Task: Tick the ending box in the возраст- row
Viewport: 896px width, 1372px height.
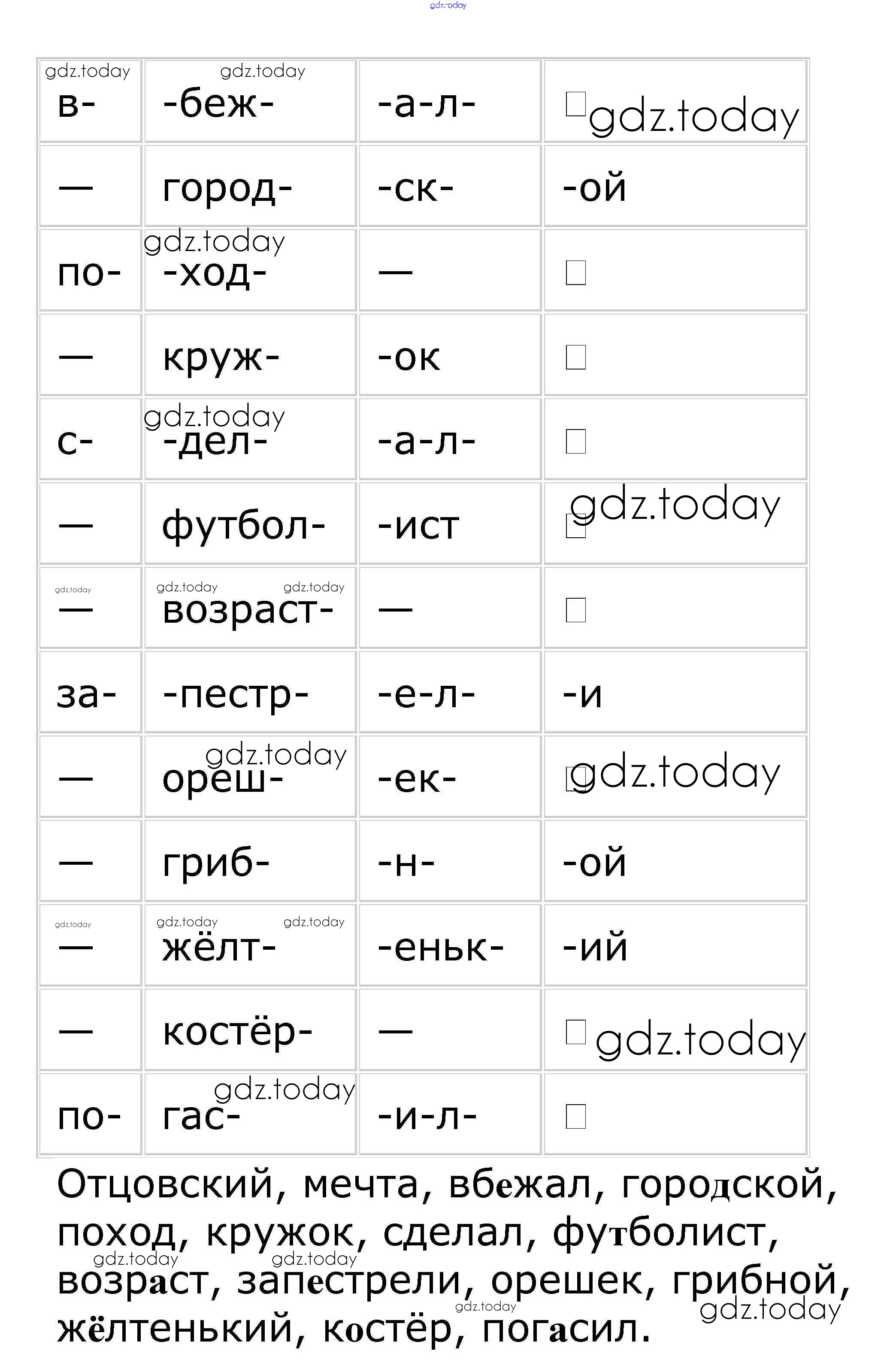Action: point(575,610)
